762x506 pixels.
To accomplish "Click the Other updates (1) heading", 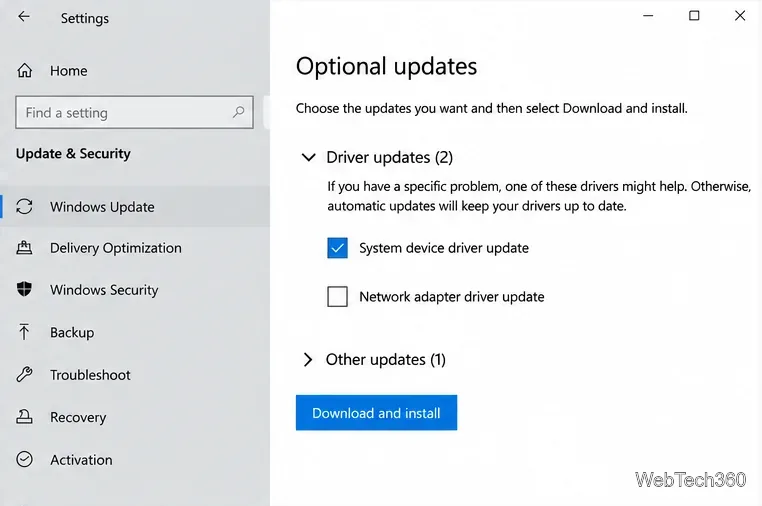I will (385, 360).
